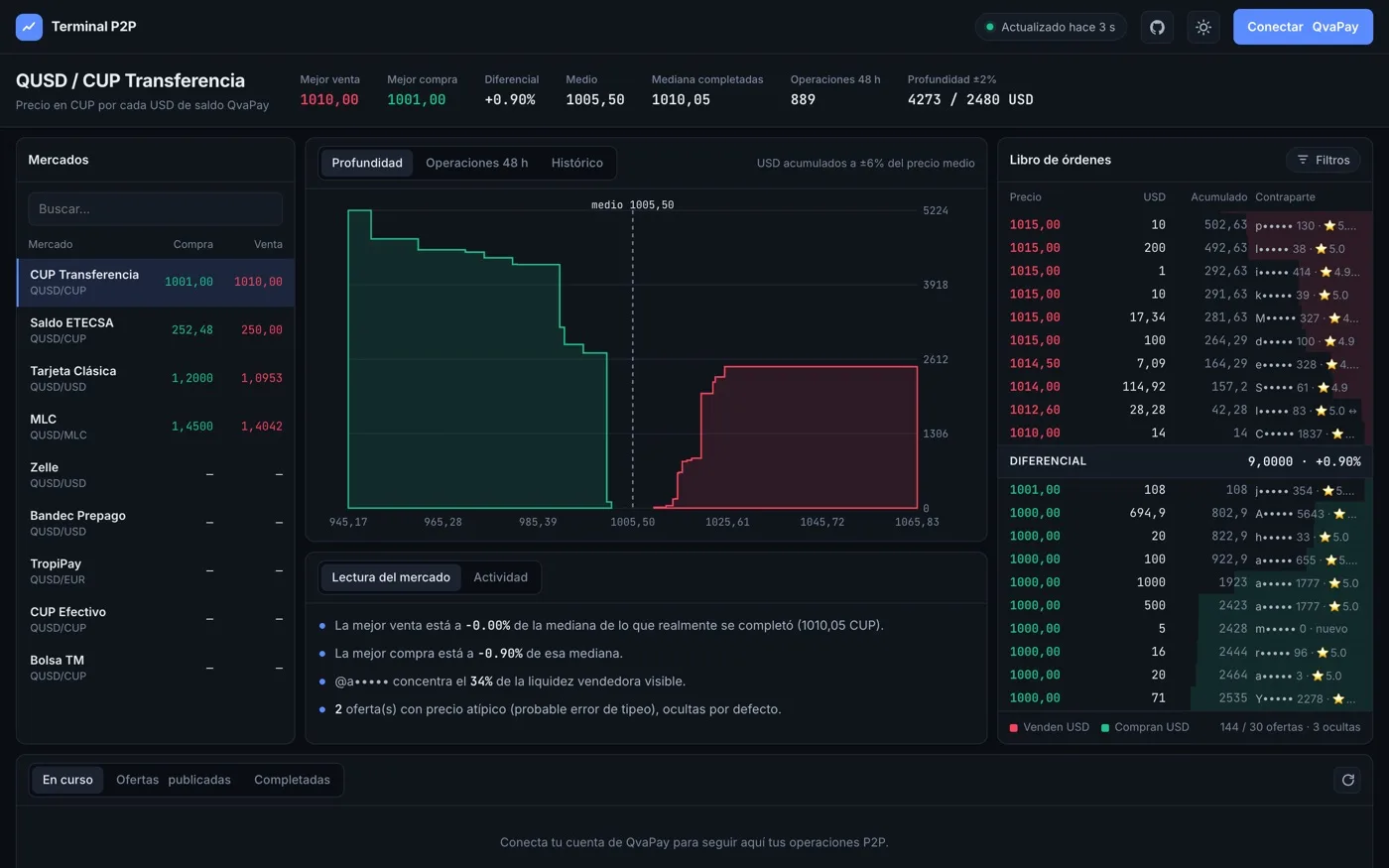Screen dimensions: 1389x868
Task: Select TropiPay market row
Action: click(156, 571)
